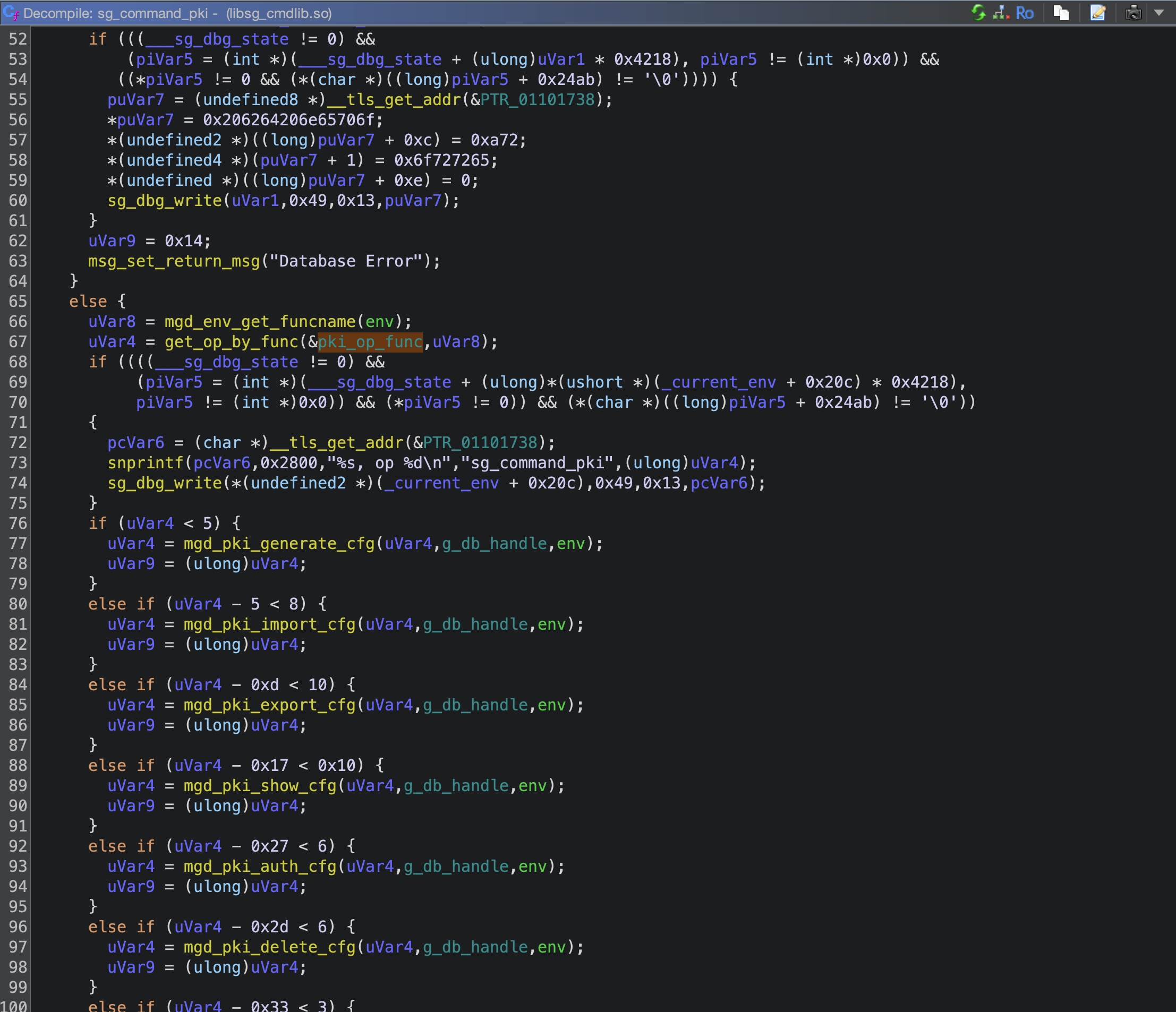The width and height of the screenshot is (1176, 1012).
Task: Click the Decompile window title icon
Action: tap(11, 13)
